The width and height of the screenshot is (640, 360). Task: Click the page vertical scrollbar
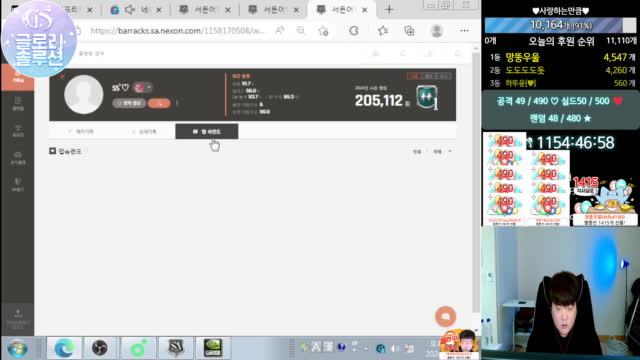(476, 184)
